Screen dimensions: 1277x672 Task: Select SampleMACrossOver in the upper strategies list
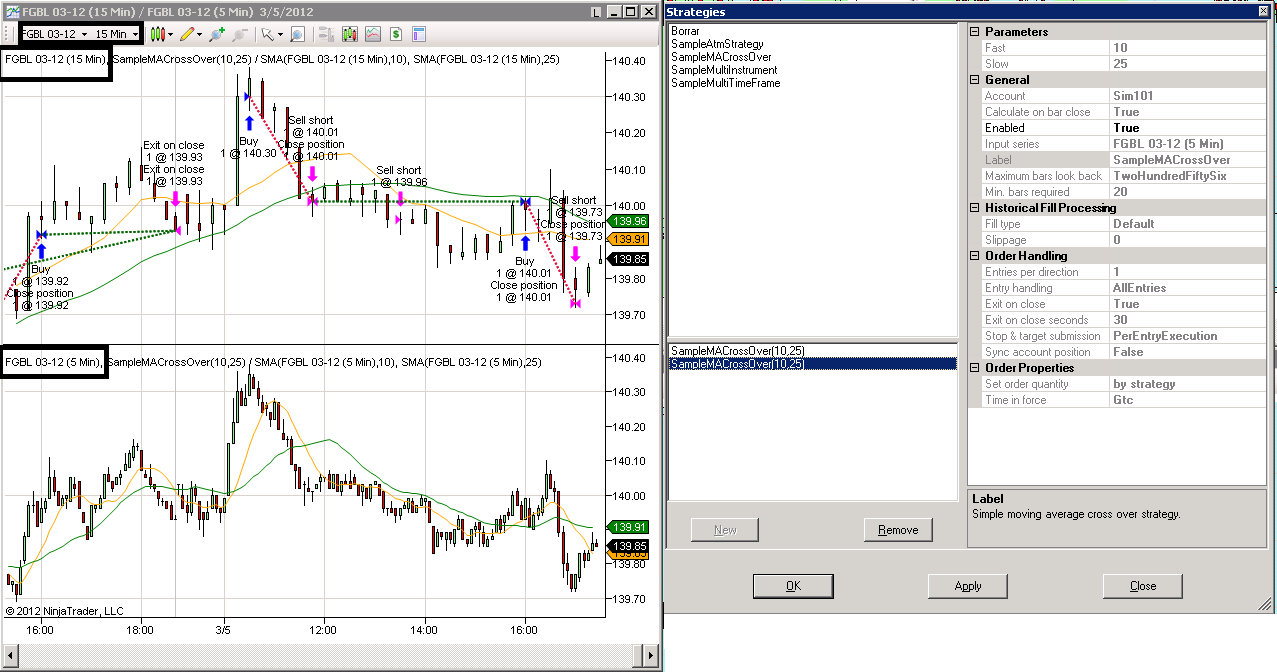tap(721, 57)
